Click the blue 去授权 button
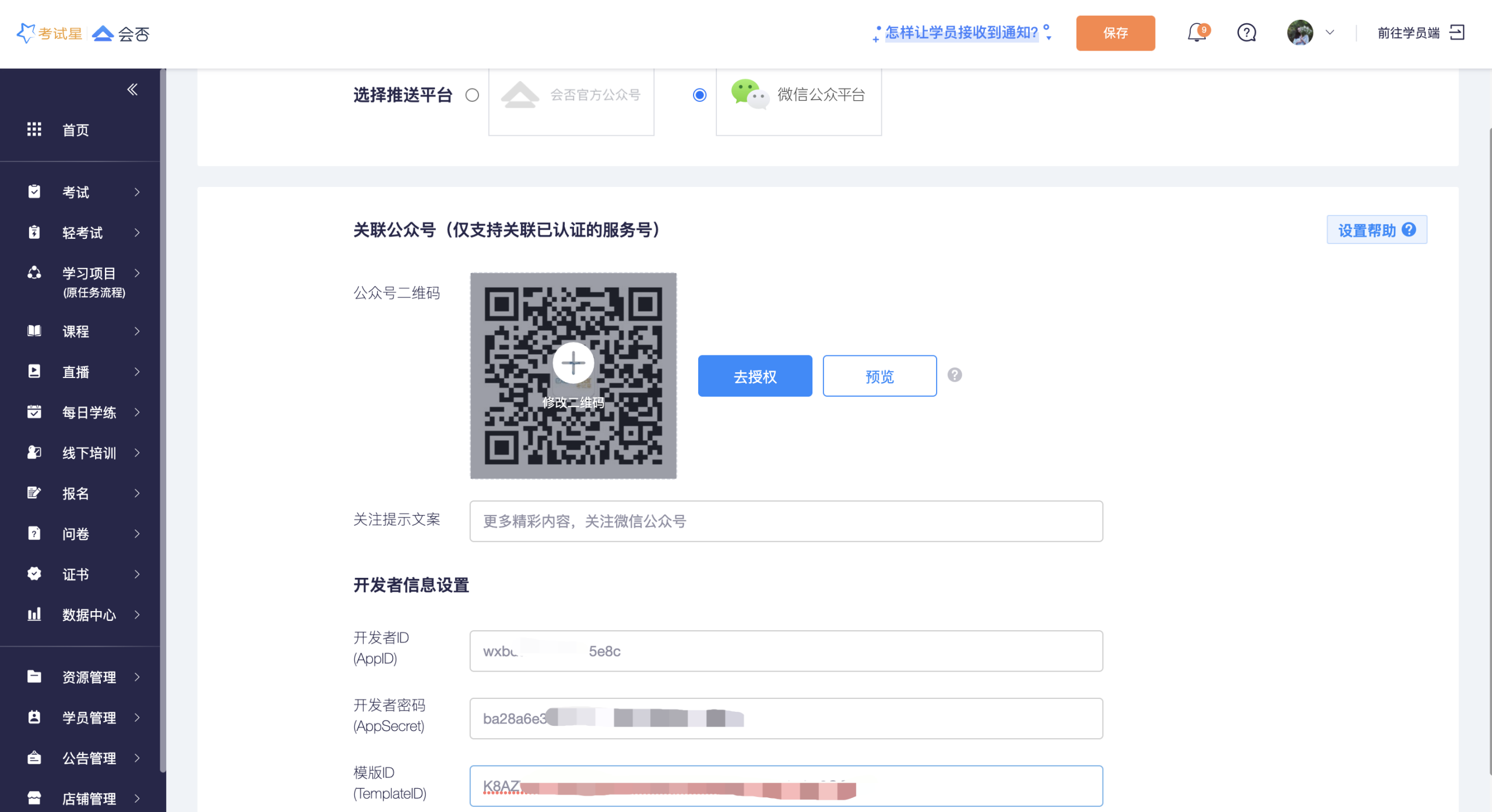The width and height of the screenshot is (1492, 812). click(x=755, y=376)
